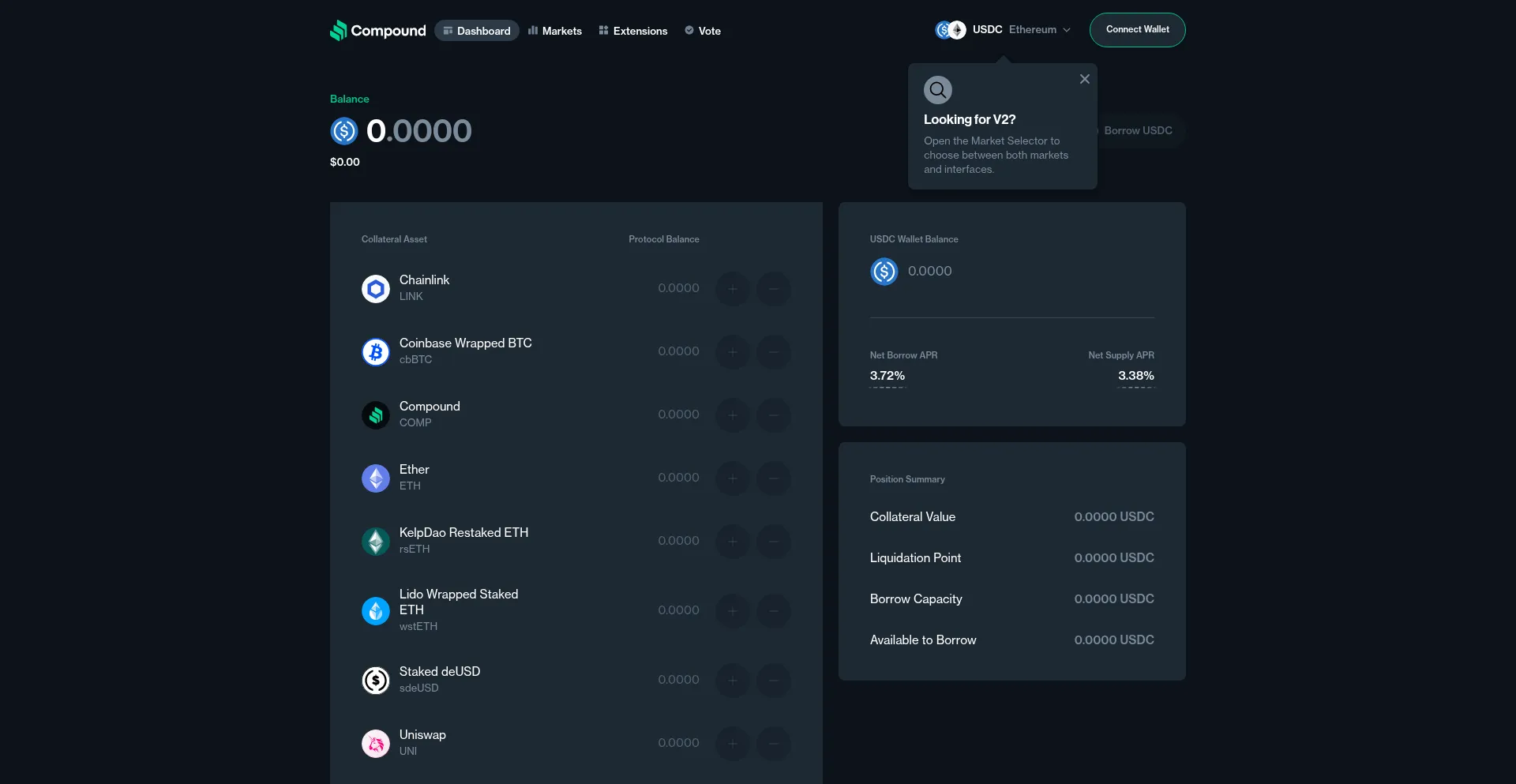Click the Borrow USDC button
The height and width of the screenshot is (784, 1516).
(1138, 130)
